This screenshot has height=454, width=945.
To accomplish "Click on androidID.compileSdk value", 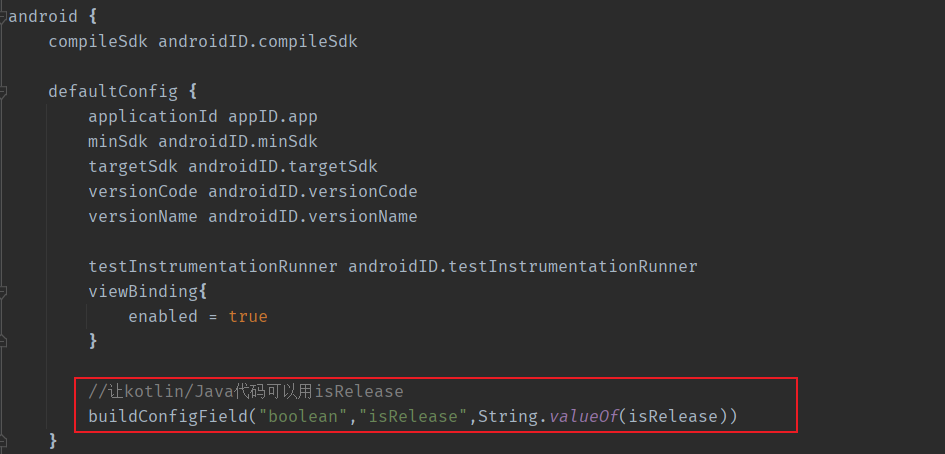I will (257, 41).
